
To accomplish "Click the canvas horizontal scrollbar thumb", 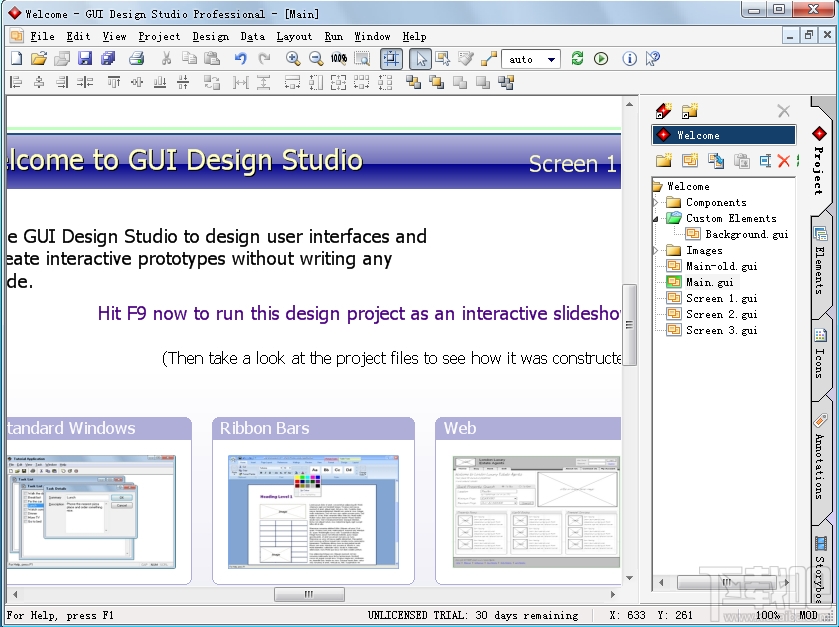I will click(309, 594).
